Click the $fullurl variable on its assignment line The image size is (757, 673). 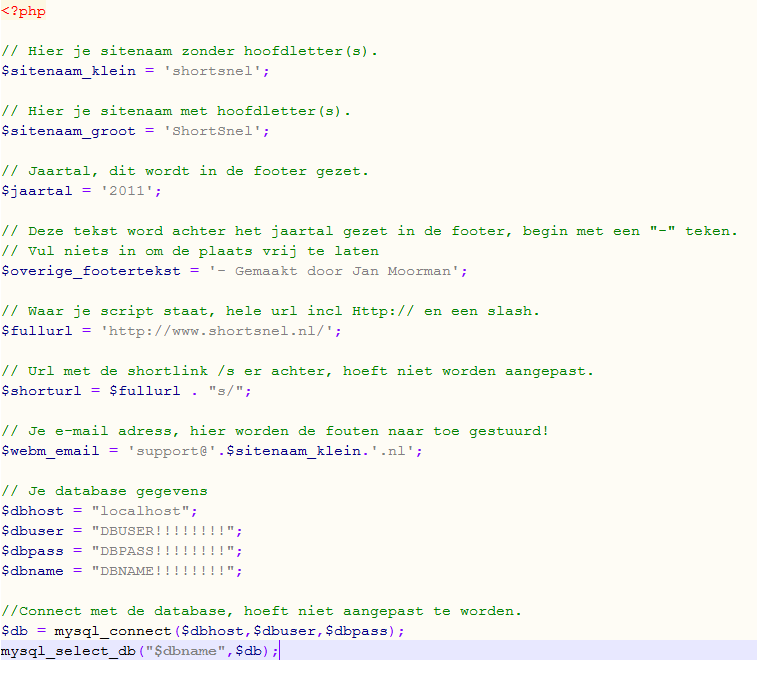pos(37,331)
